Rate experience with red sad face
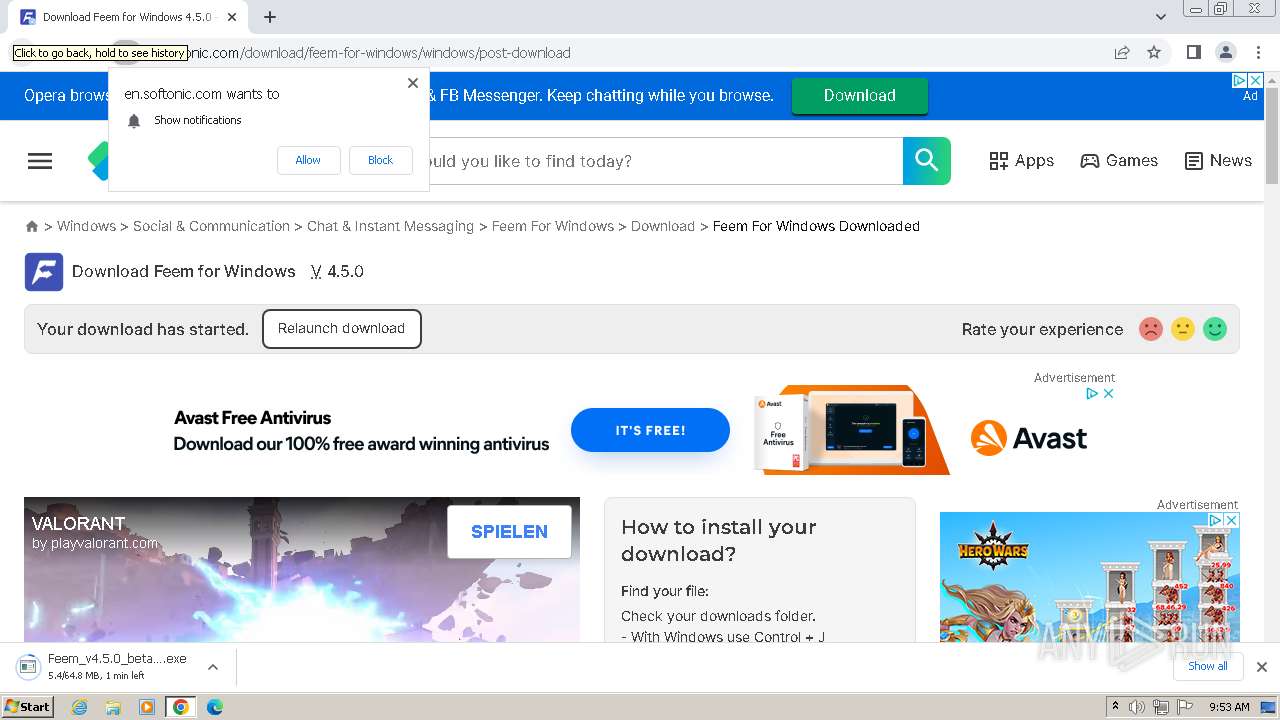The image size is (1280, 720). (x=1151, y=329)
